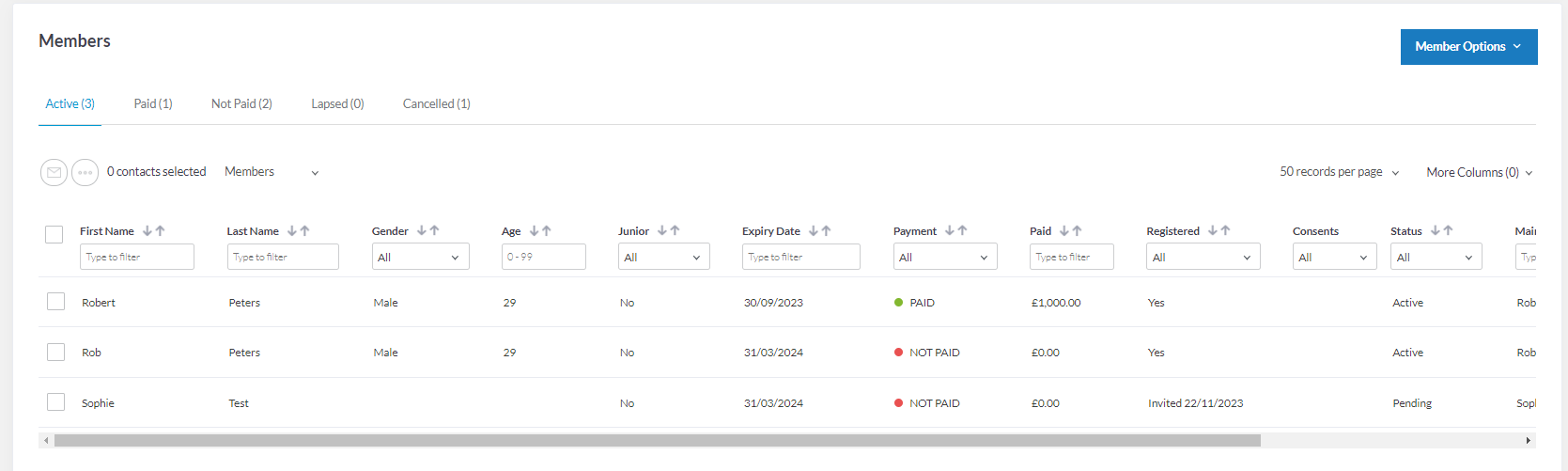Expand the More Columns (0) menu
This screenshot has width=1568, height=471.
coord(1480,172)
